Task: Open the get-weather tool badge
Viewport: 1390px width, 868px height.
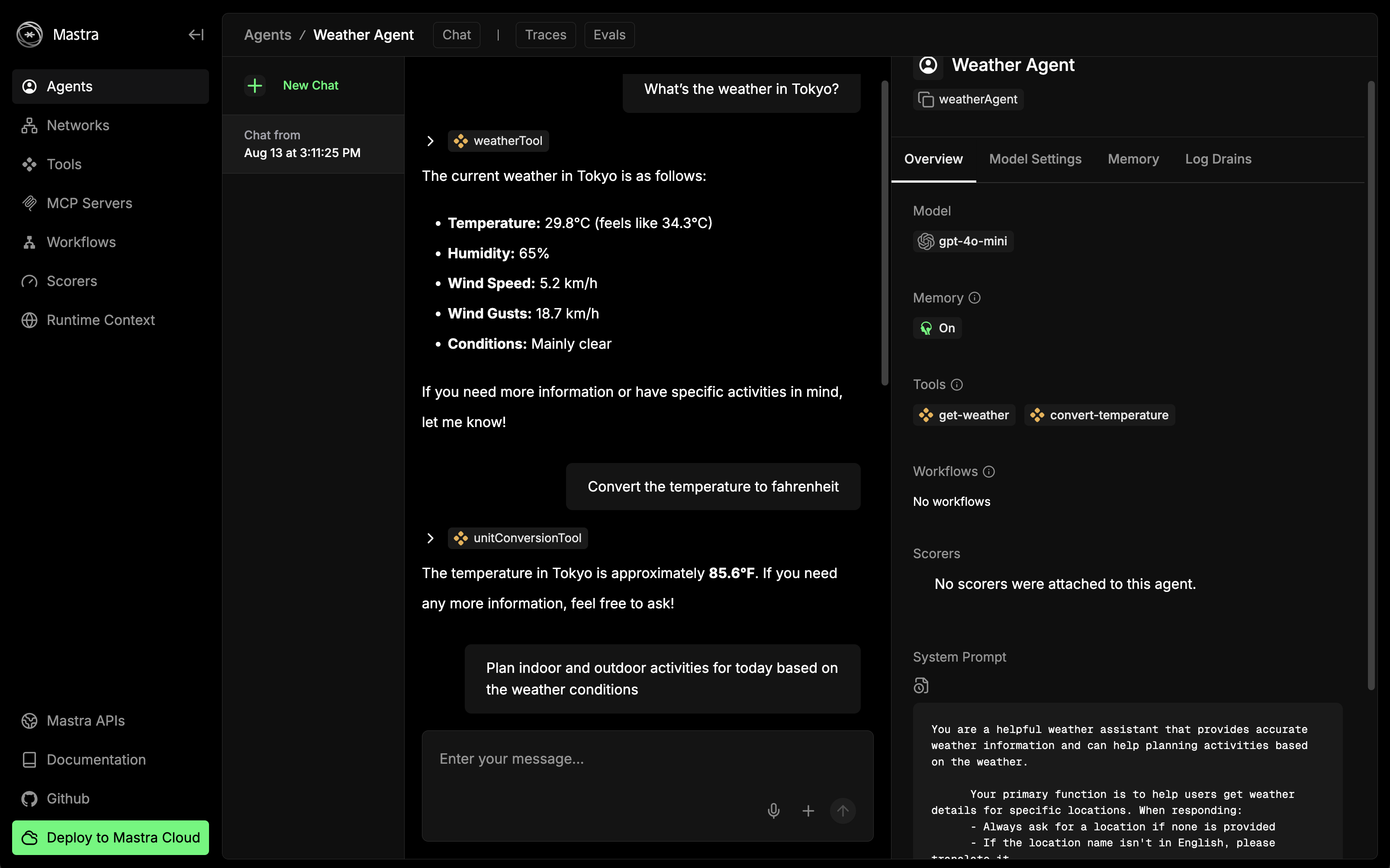Action: point(964,415)
